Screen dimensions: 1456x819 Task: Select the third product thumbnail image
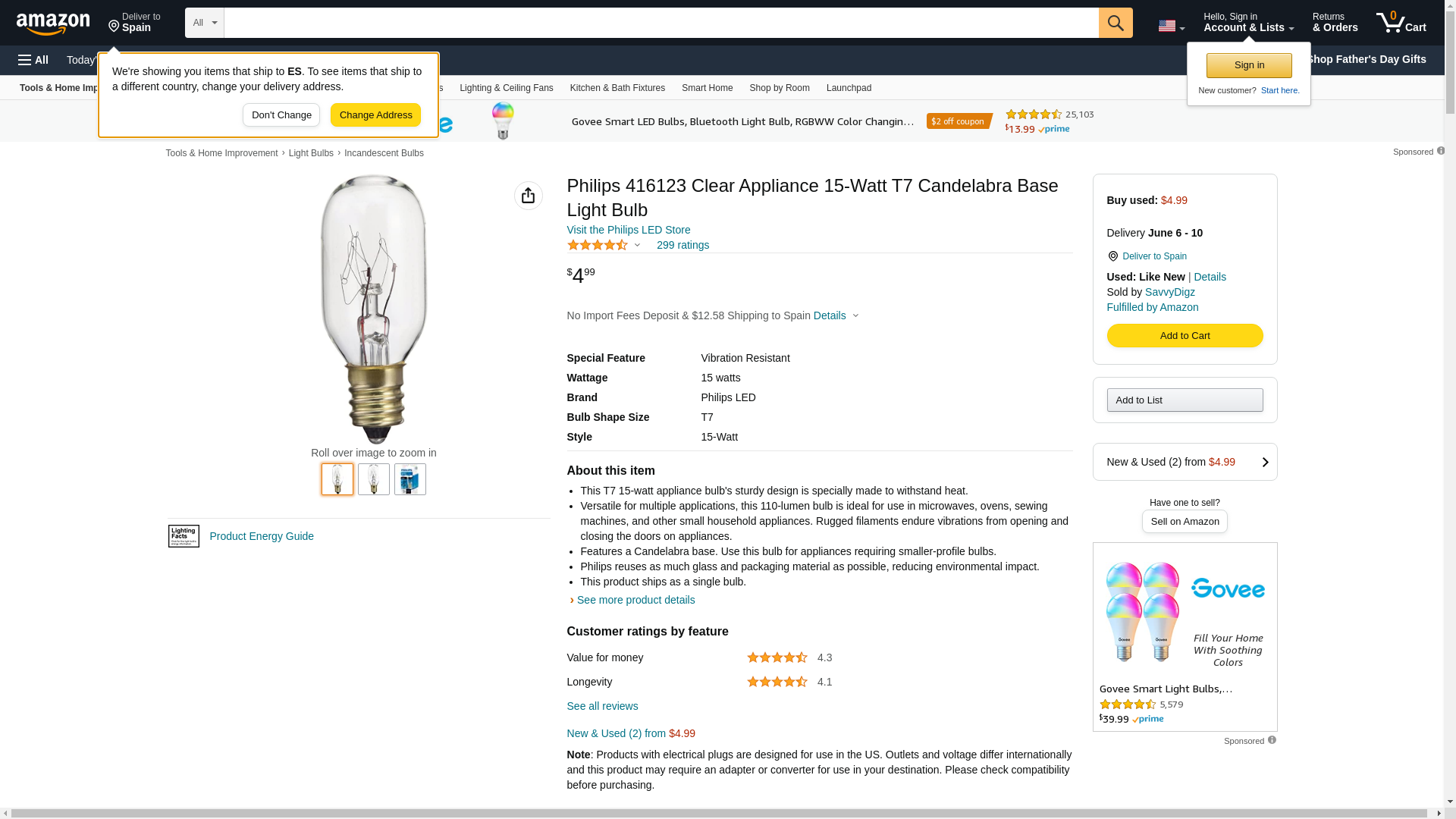point(410,479)
